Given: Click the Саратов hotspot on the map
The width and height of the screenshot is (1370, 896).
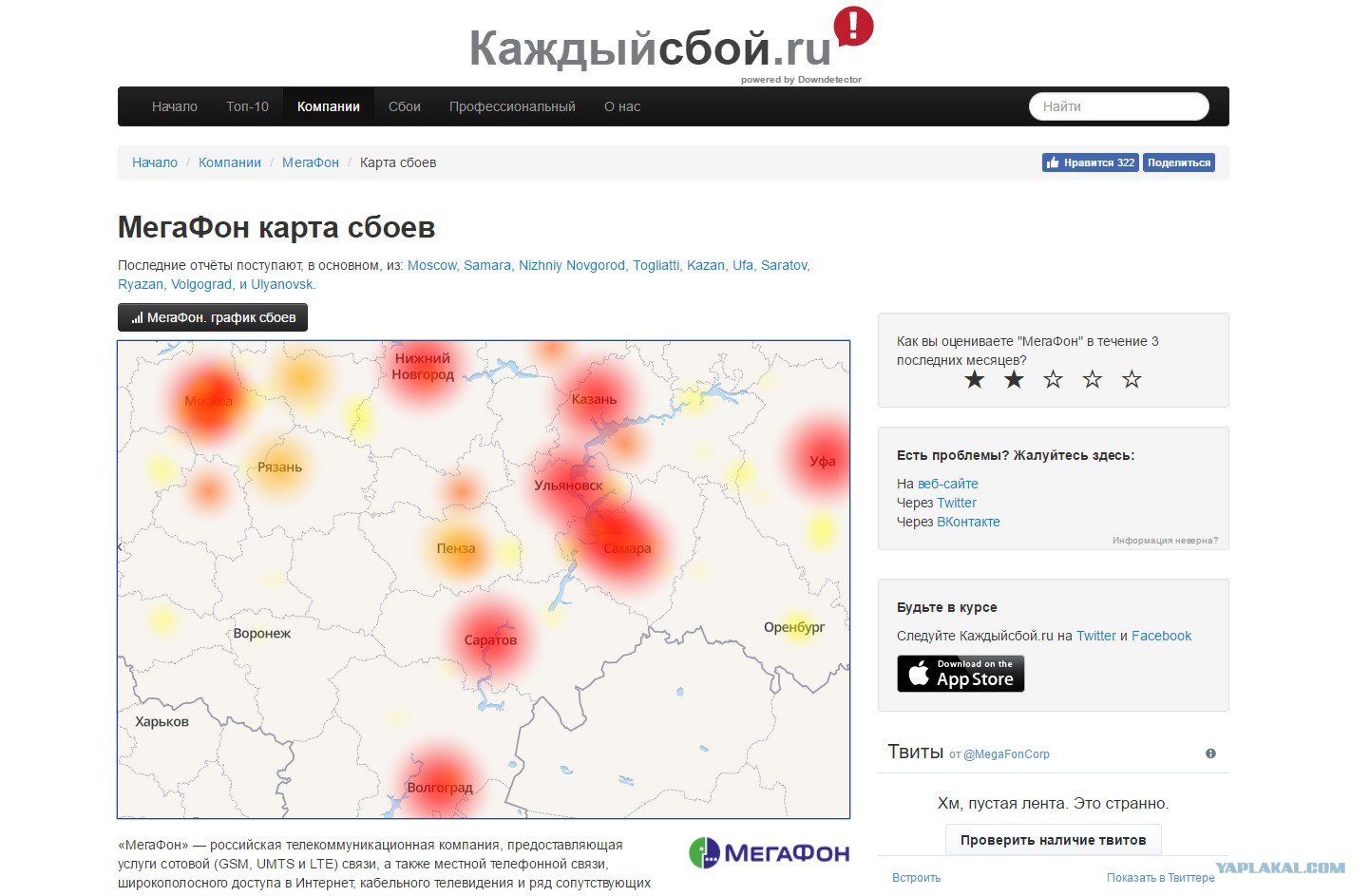Looking at the screenshot, I should click(x=490, y=640).
